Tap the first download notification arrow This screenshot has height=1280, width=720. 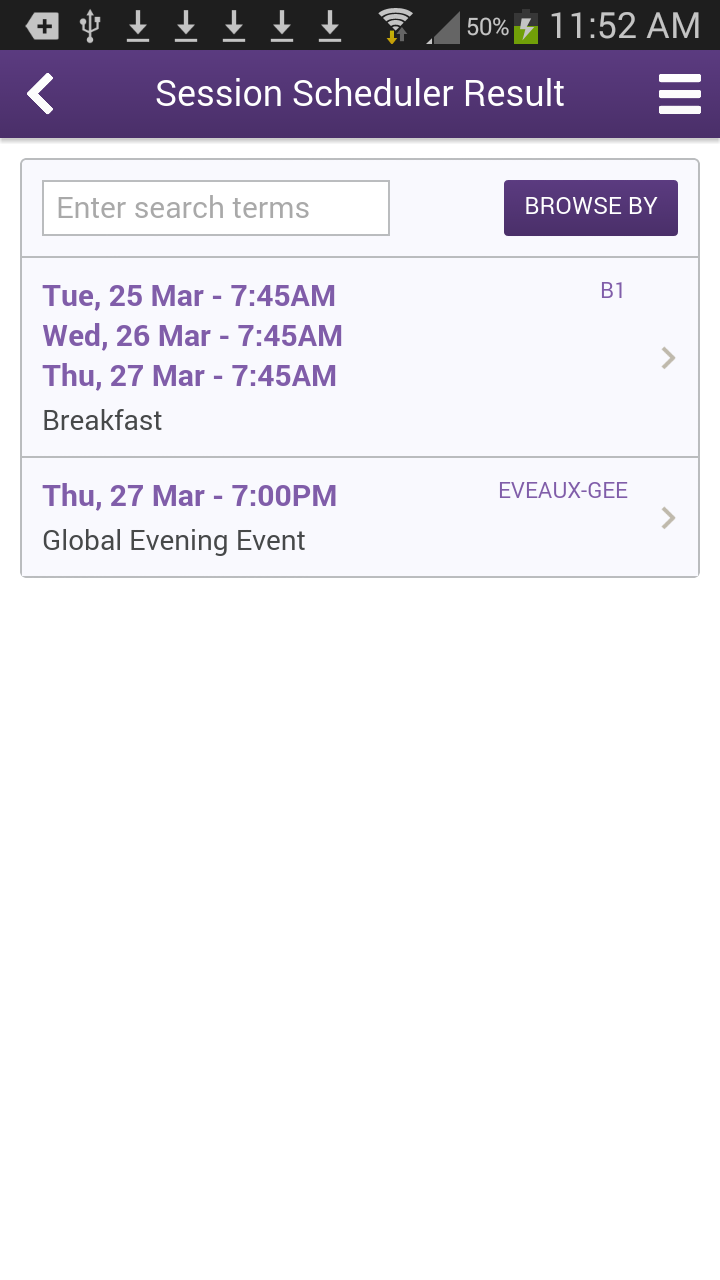point(138,26)
